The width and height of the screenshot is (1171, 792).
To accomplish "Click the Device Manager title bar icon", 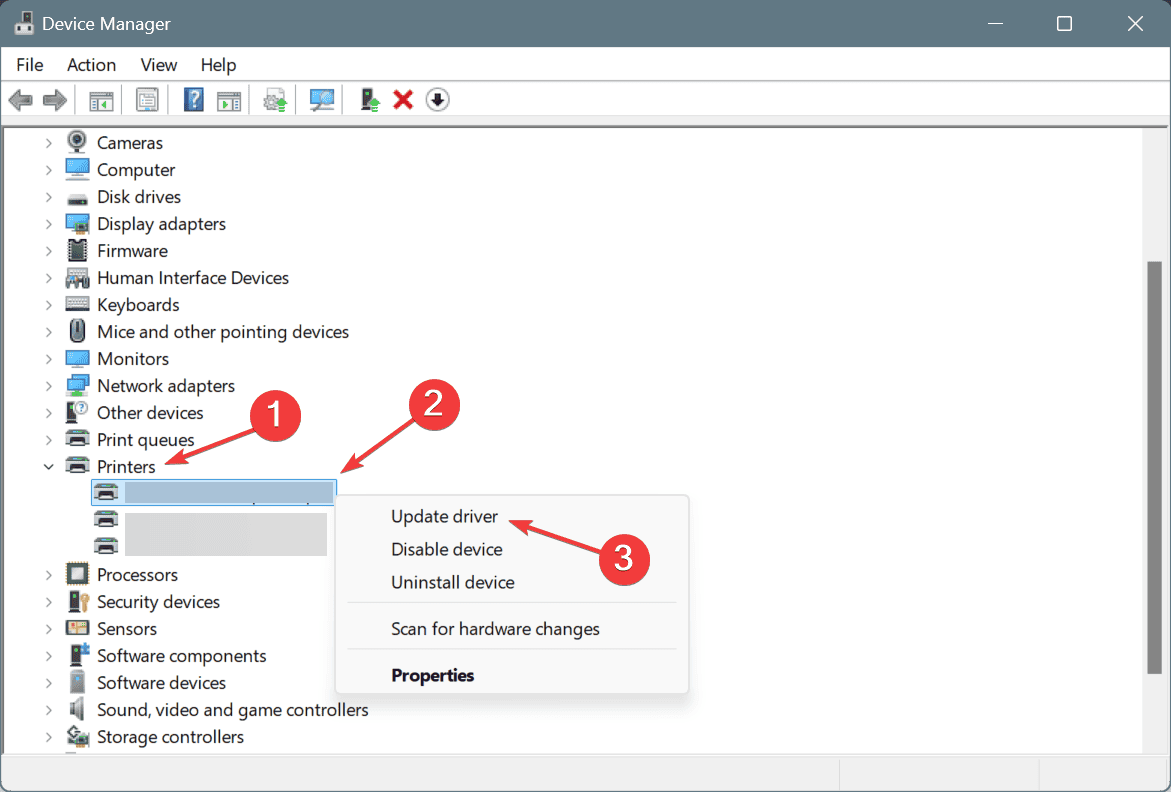I will [x=25, y=23].
